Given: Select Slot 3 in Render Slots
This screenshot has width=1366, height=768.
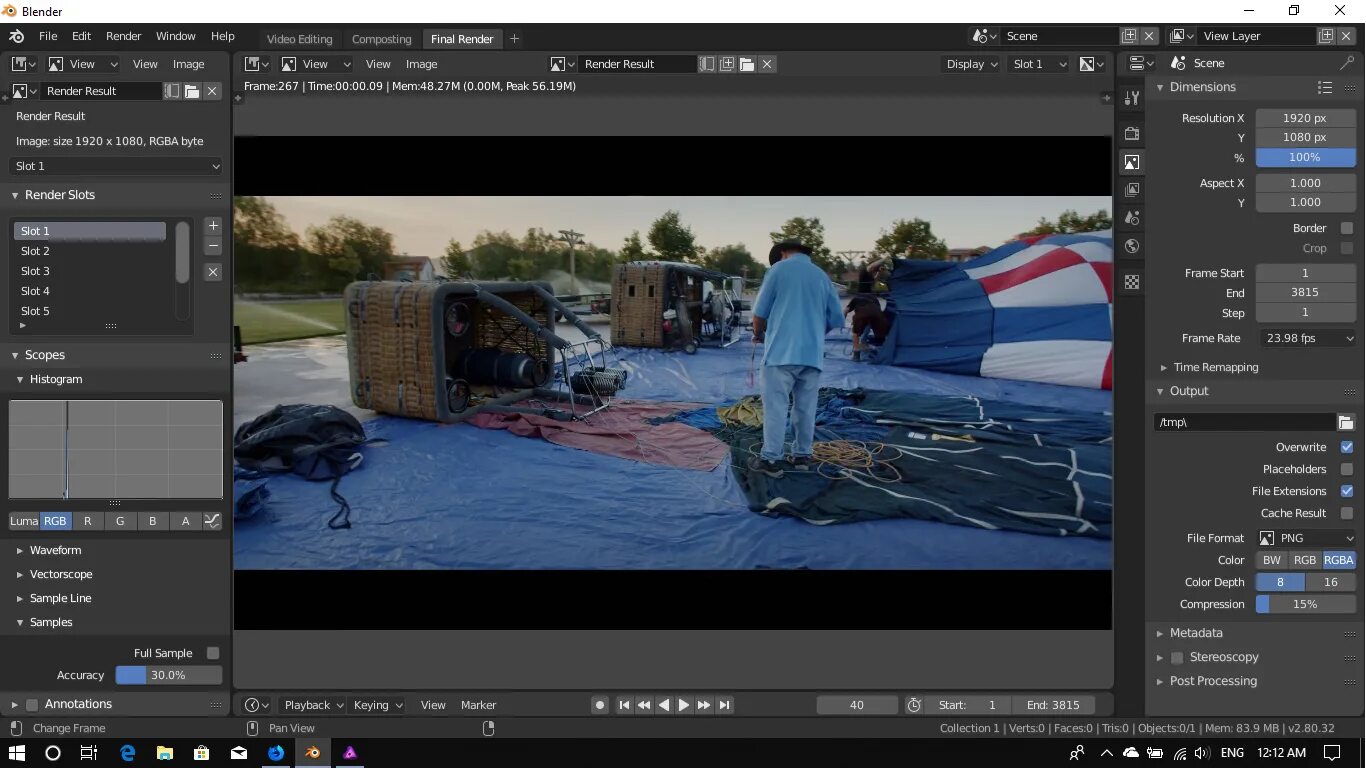Looking at the screenshot, I should pyautogui.click(x=90, y=271).
